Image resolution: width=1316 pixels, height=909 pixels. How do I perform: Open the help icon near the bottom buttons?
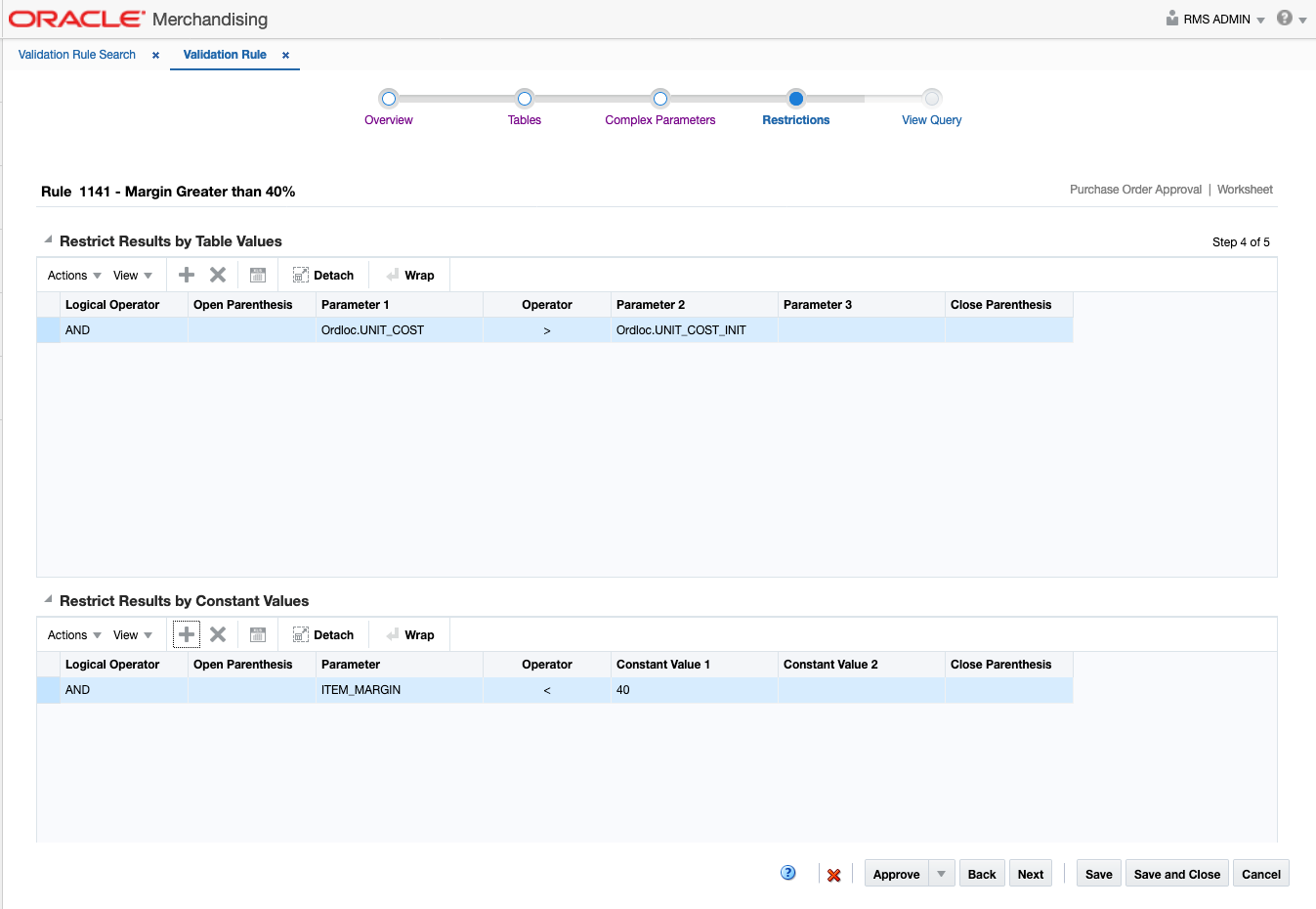click(787, 872)
